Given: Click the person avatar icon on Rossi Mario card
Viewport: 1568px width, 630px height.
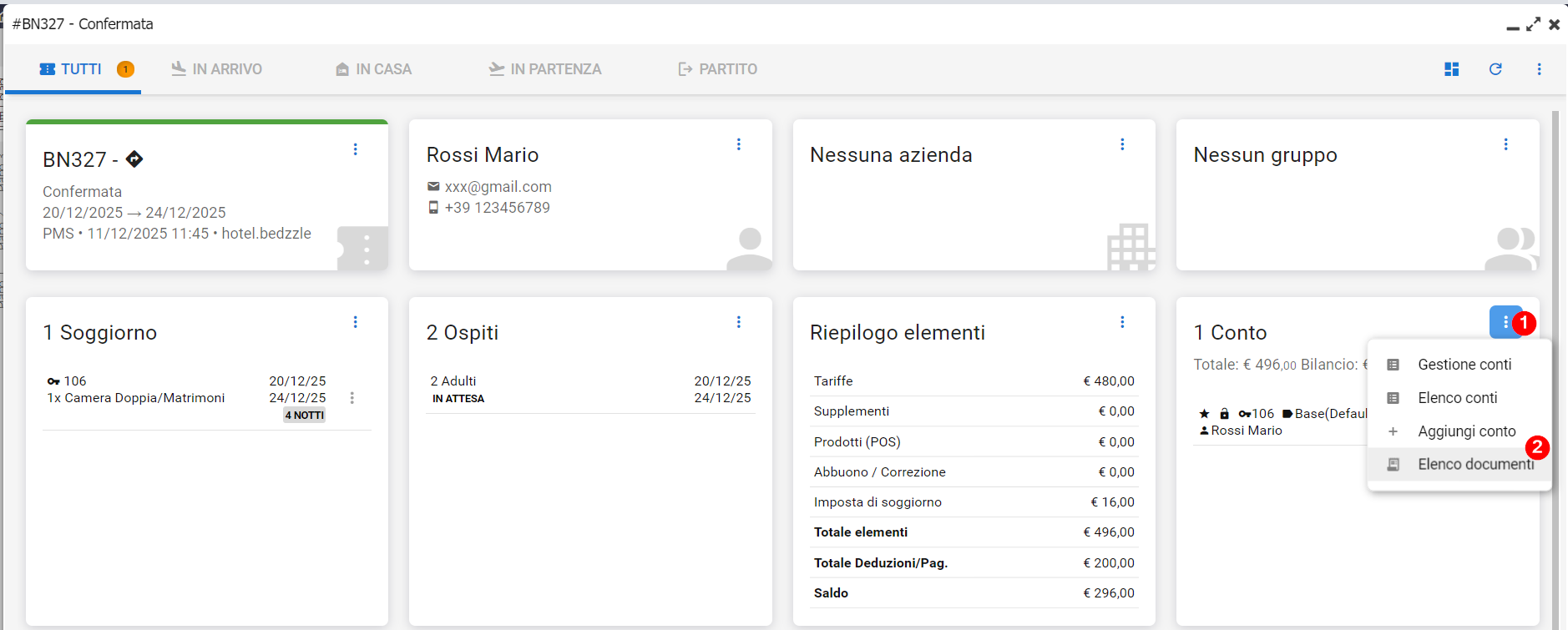Looking at the screenshot, I should point(749,249).
